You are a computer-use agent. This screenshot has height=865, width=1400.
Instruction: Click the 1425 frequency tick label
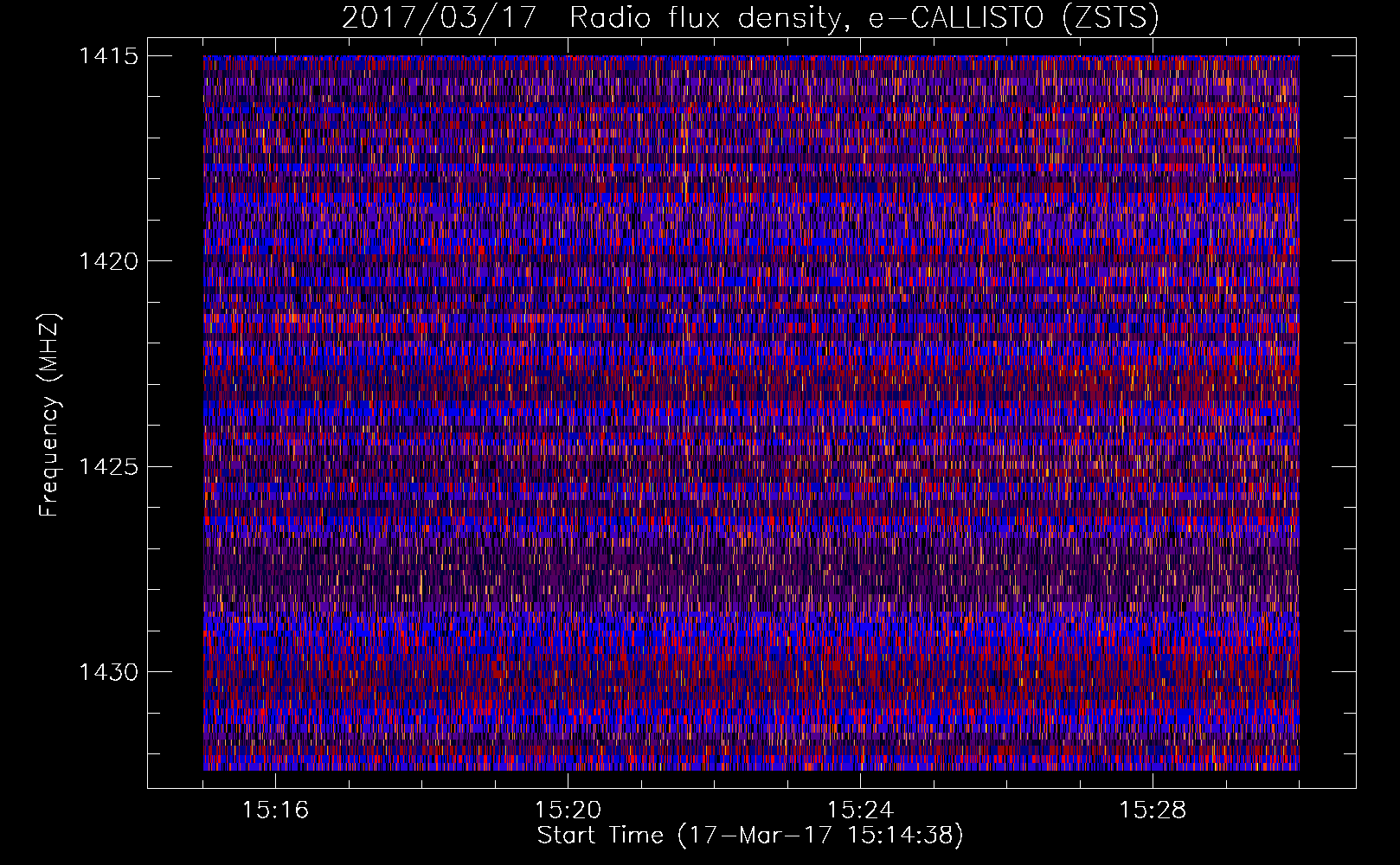108,467
